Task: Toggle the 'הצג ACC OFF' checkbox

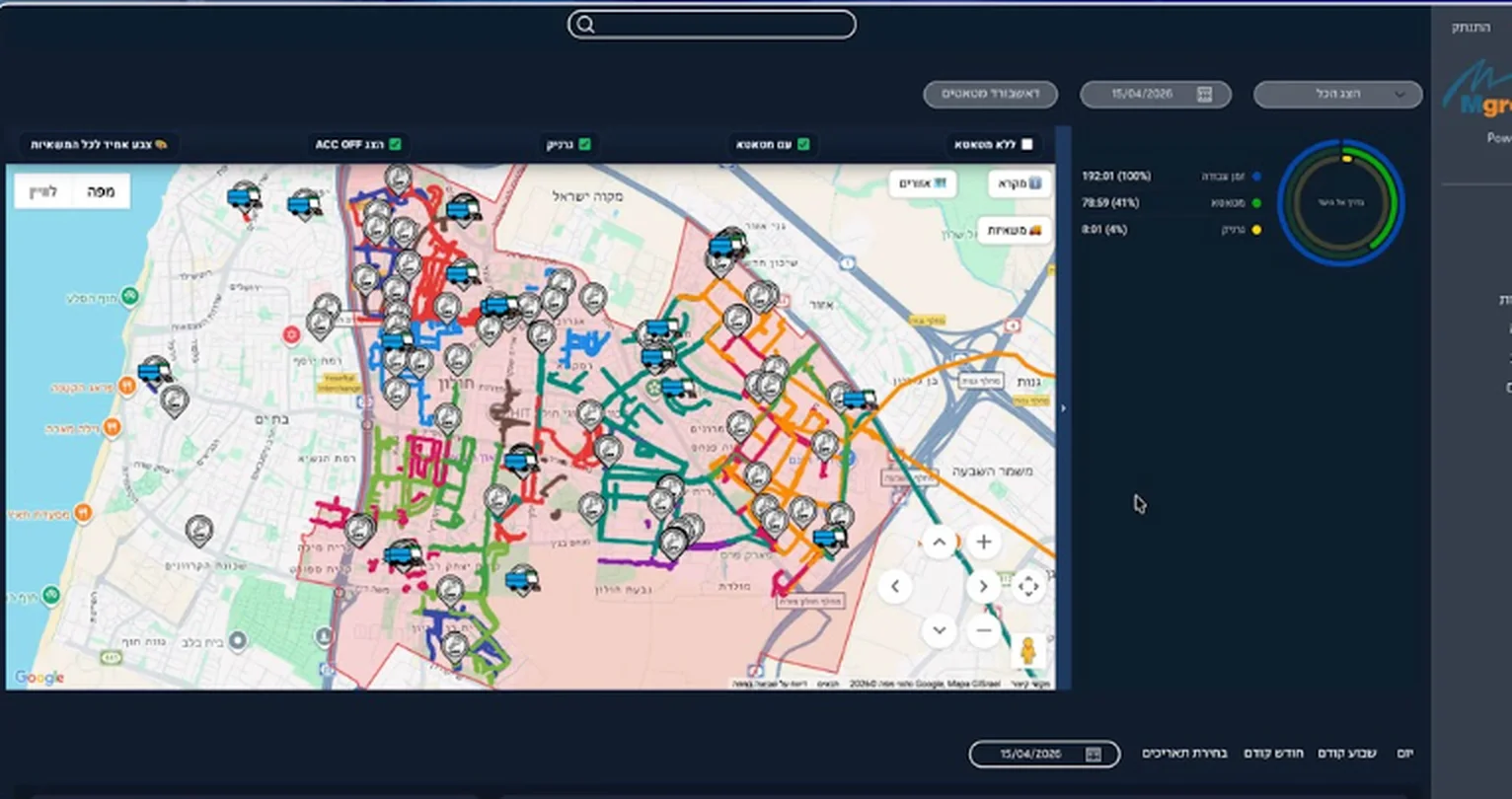Action: 395,144
